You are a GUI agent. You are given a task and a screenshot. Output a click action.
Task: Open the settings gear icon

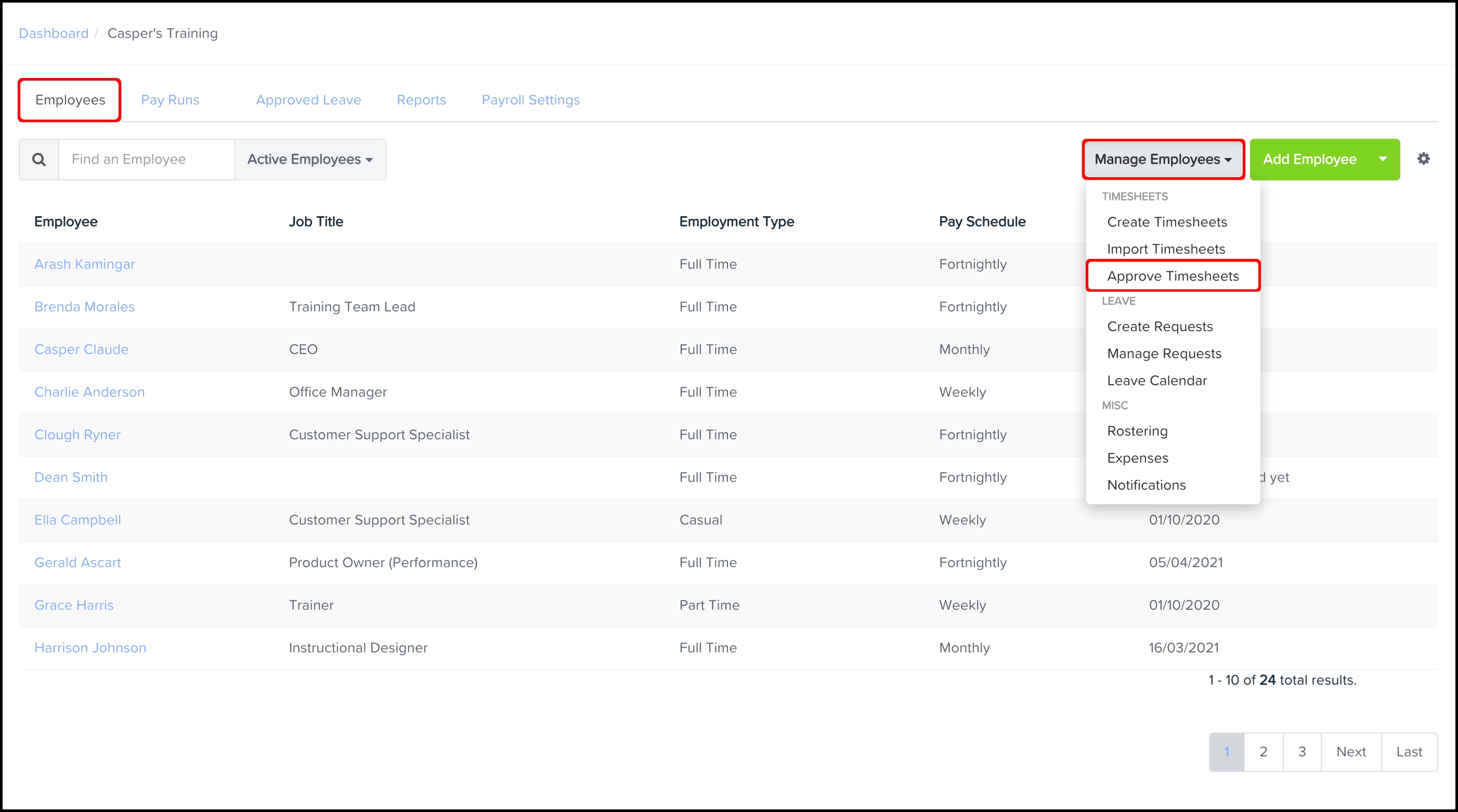click(1423, 159)
